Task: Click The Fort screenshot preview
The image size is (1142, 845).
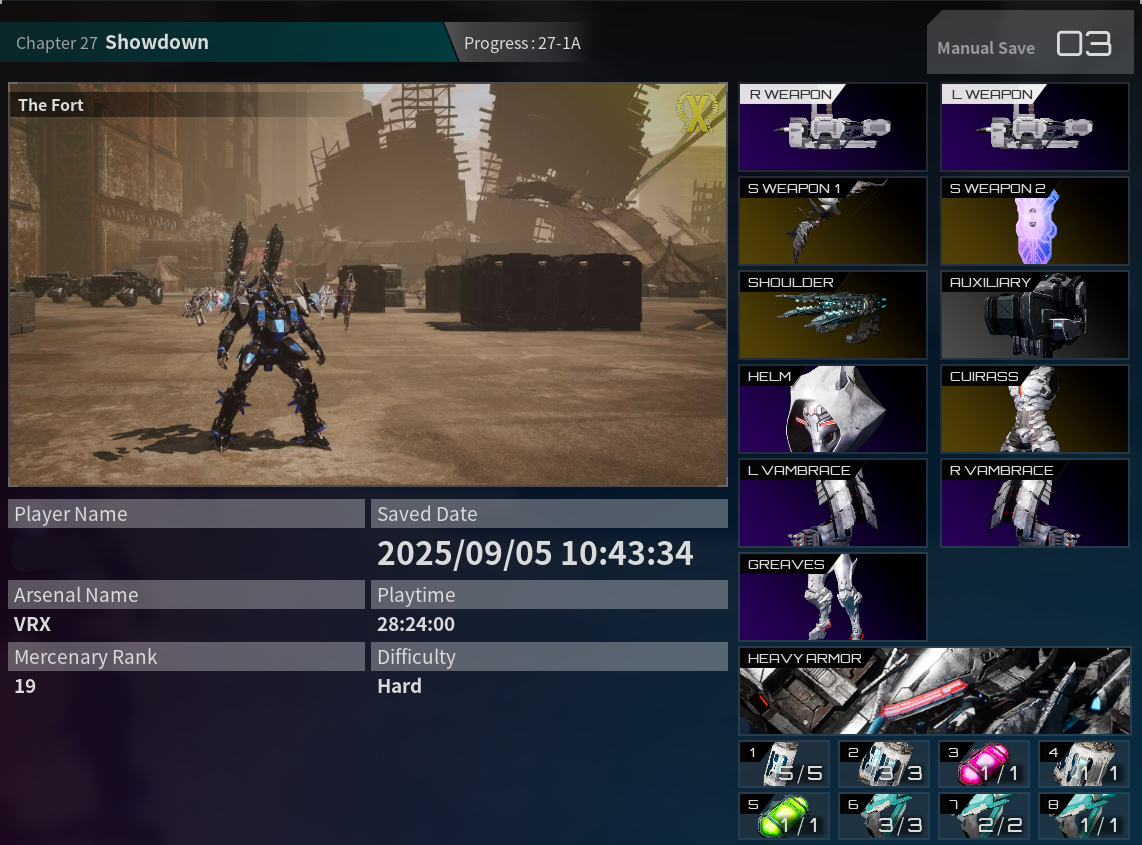Action: coord(368,284)
